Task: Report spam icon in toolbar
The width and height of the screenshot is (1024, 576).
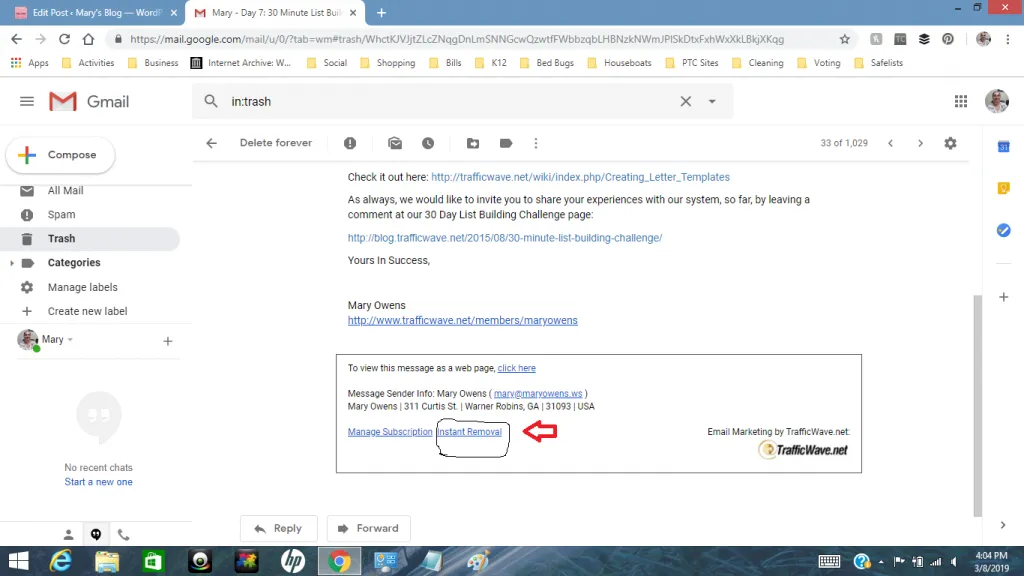Action: (x=350, y=143)
